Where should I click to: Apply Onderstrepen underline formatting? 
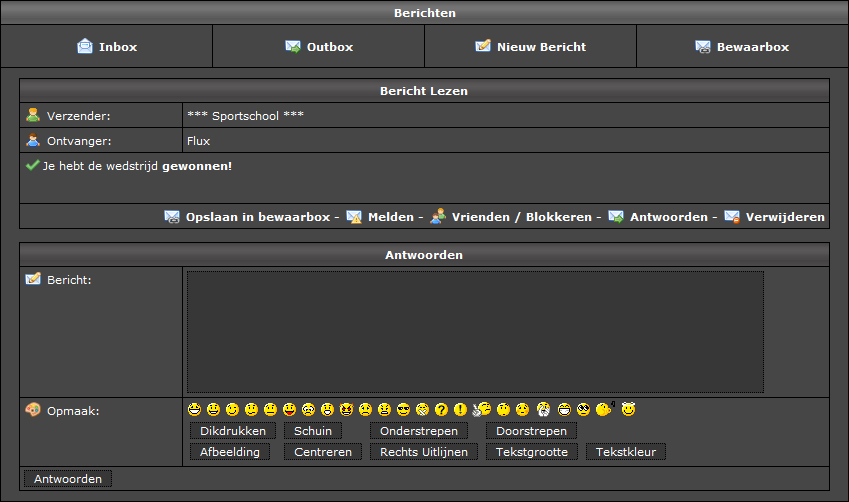point(419,431)
